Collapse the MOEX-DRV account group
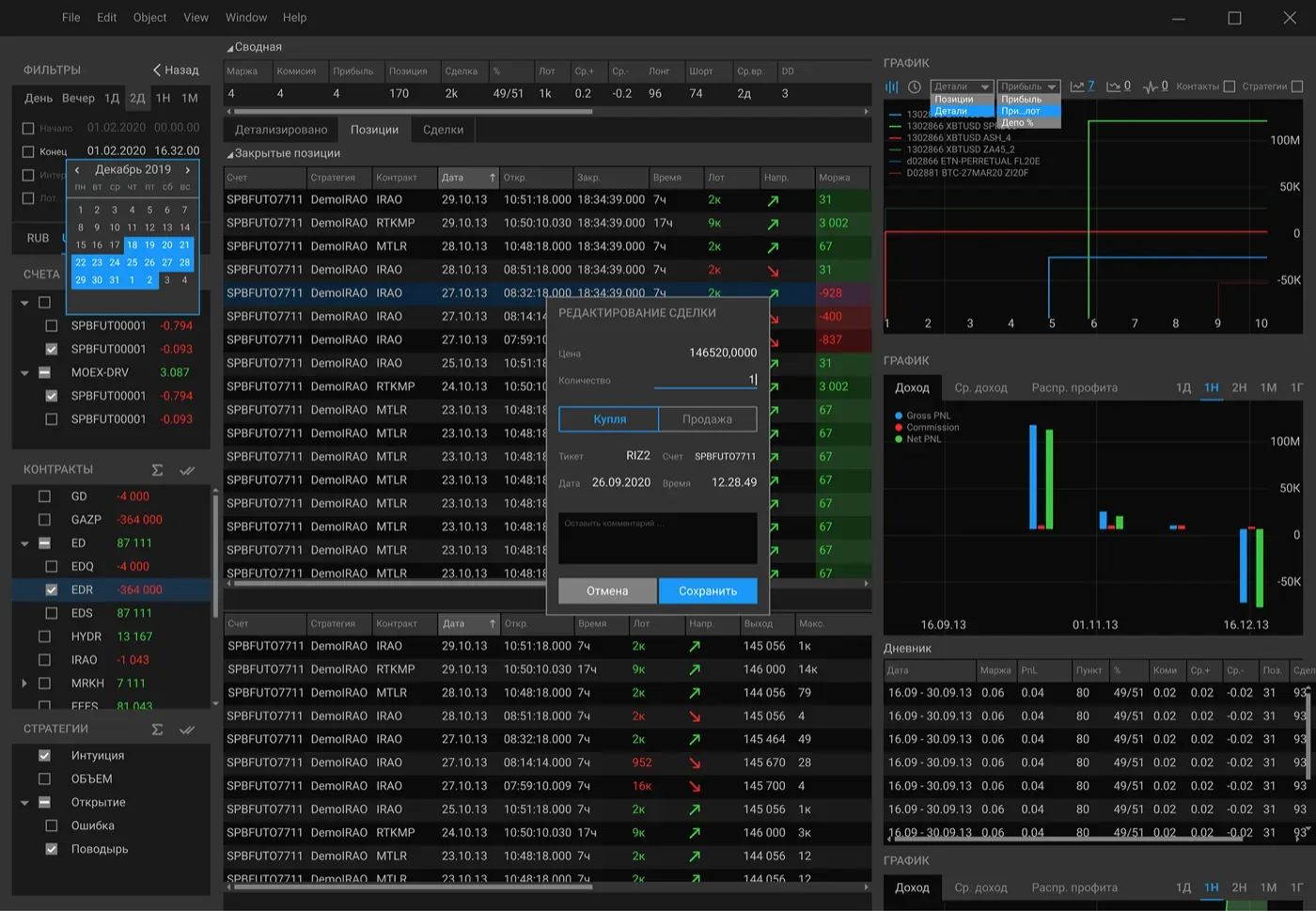1316x911 pixels. pos(24,373)
